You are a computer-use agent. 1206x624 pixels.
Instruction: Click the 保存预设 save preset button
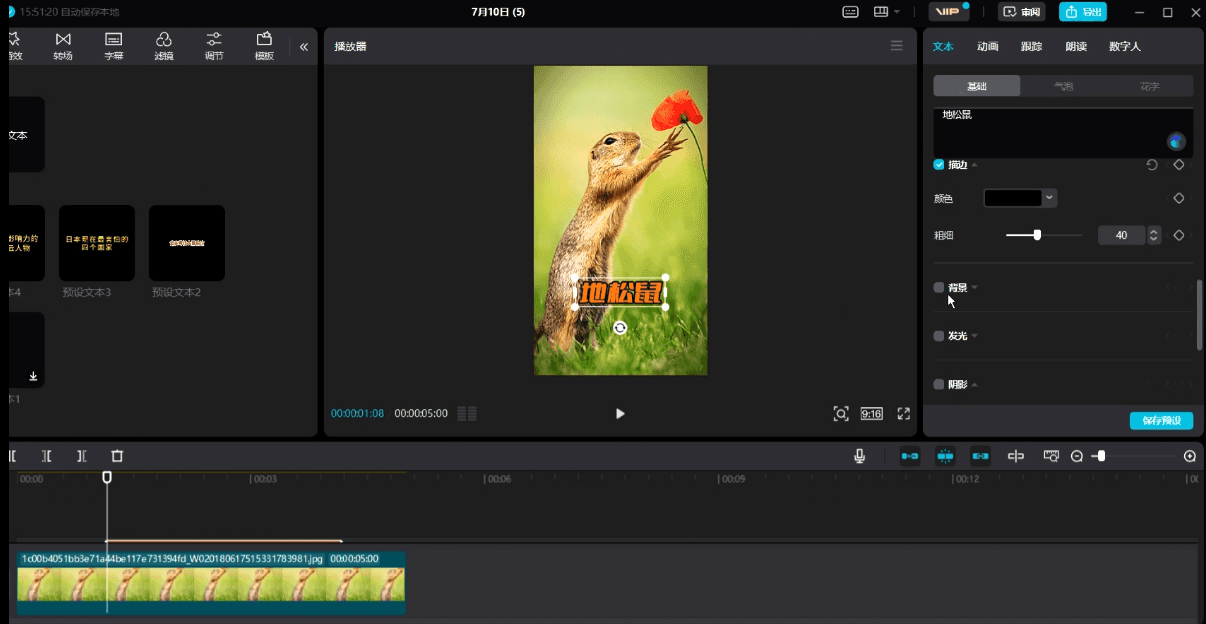pos(1161,421)
